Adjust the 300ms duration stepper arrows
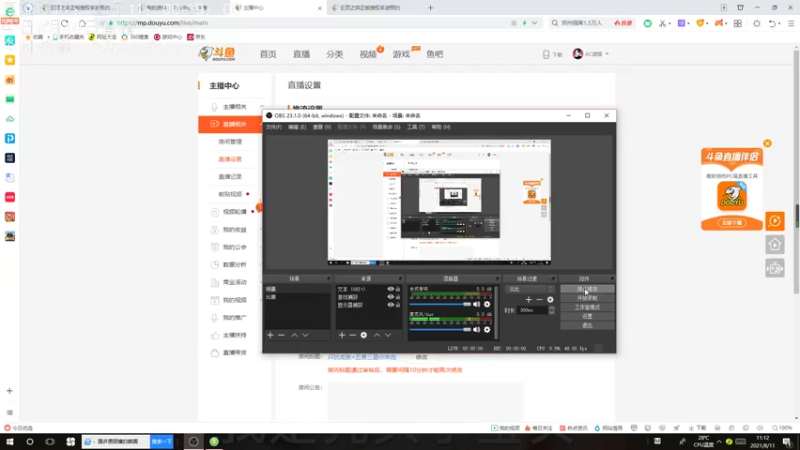The width and height of the screenshot is (800, 450). [x=552, y=310]
